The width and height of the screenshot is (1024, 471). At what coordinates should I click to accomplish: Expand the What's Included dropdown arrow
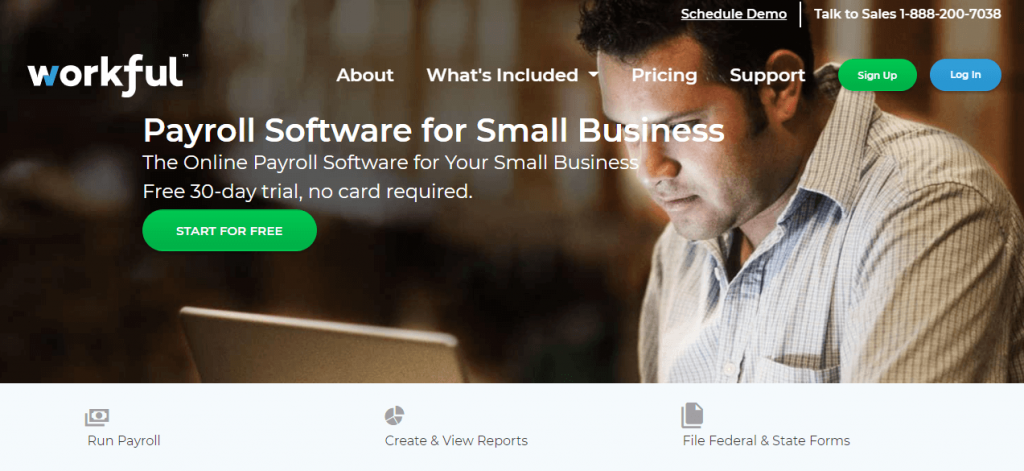click(x=593, y=75)
